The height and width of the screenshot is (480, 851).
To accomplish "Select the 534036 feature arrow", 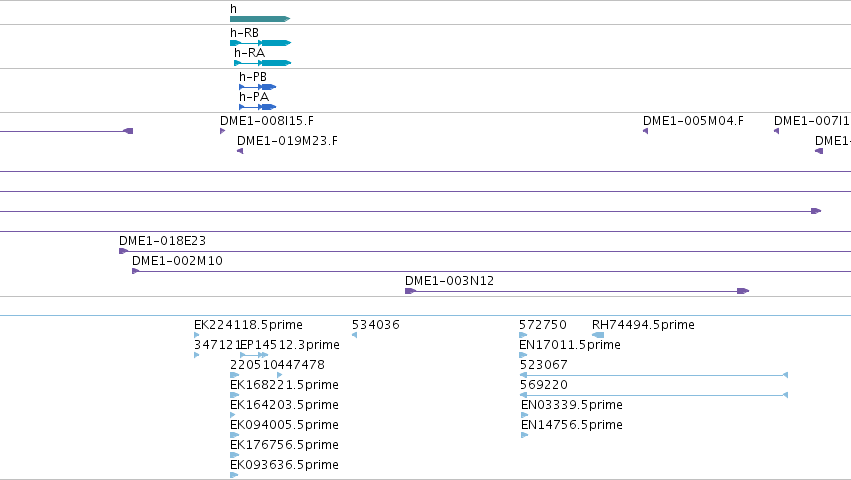I will coord(354,335).
